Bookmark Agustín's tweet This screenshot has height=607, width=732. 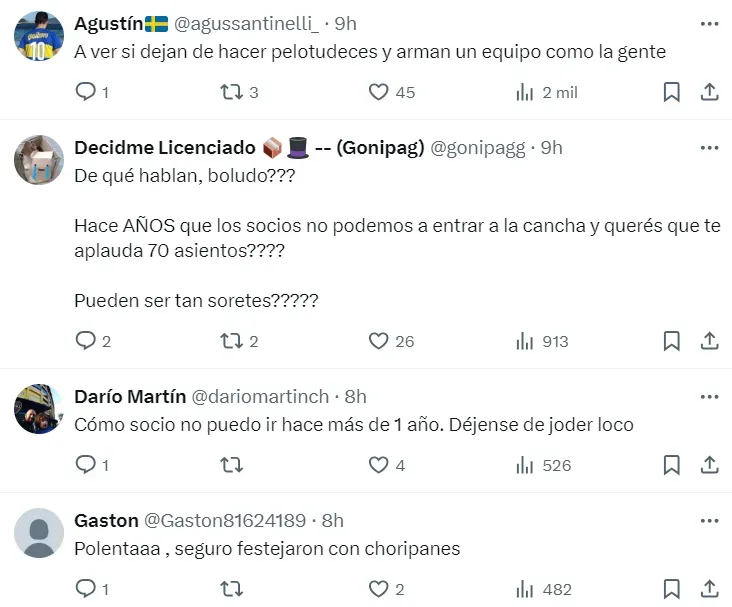[x=672, y=92]
